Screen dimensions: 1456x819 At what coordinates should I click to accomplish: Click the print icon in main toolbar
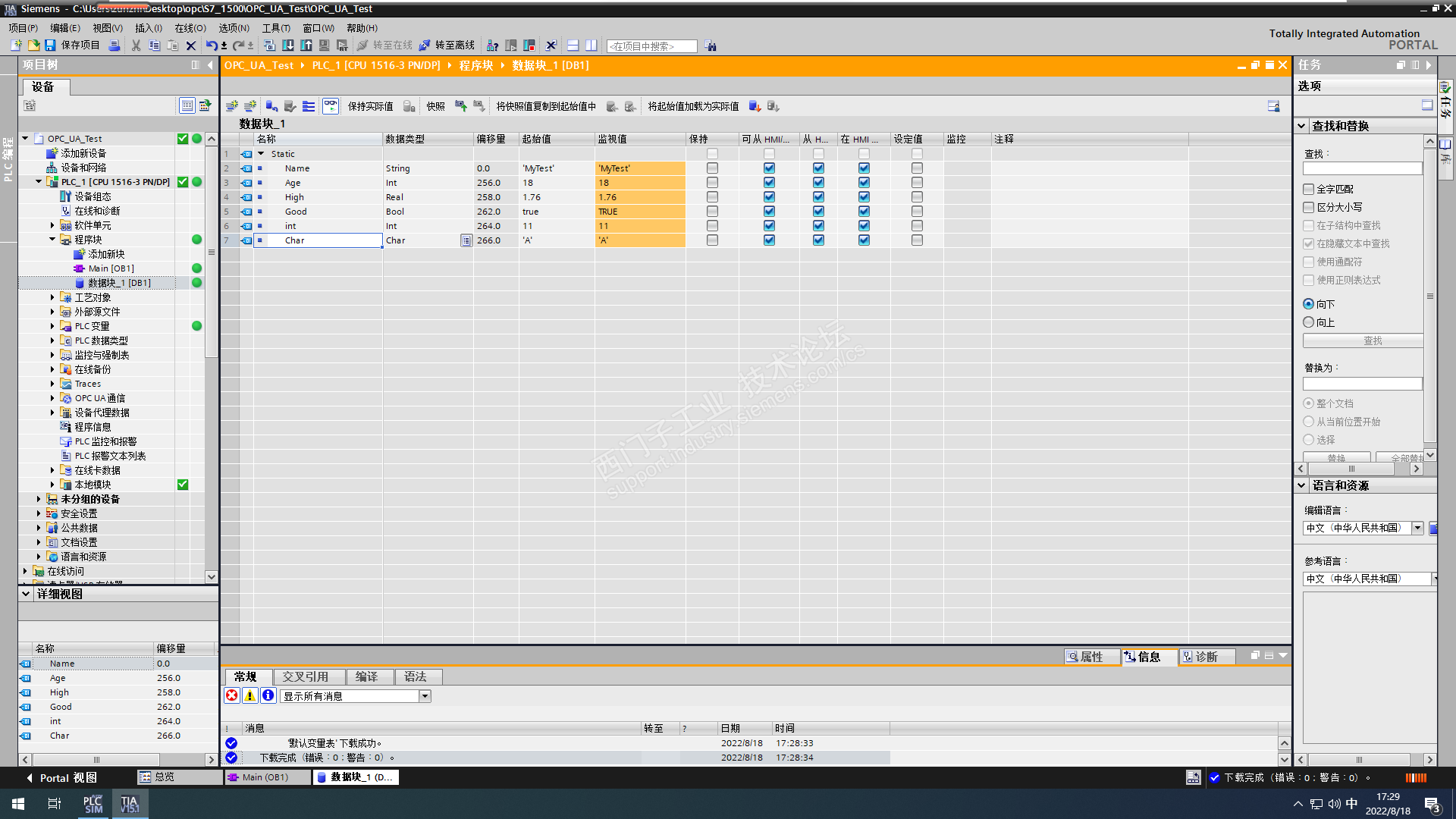[115, 45]
